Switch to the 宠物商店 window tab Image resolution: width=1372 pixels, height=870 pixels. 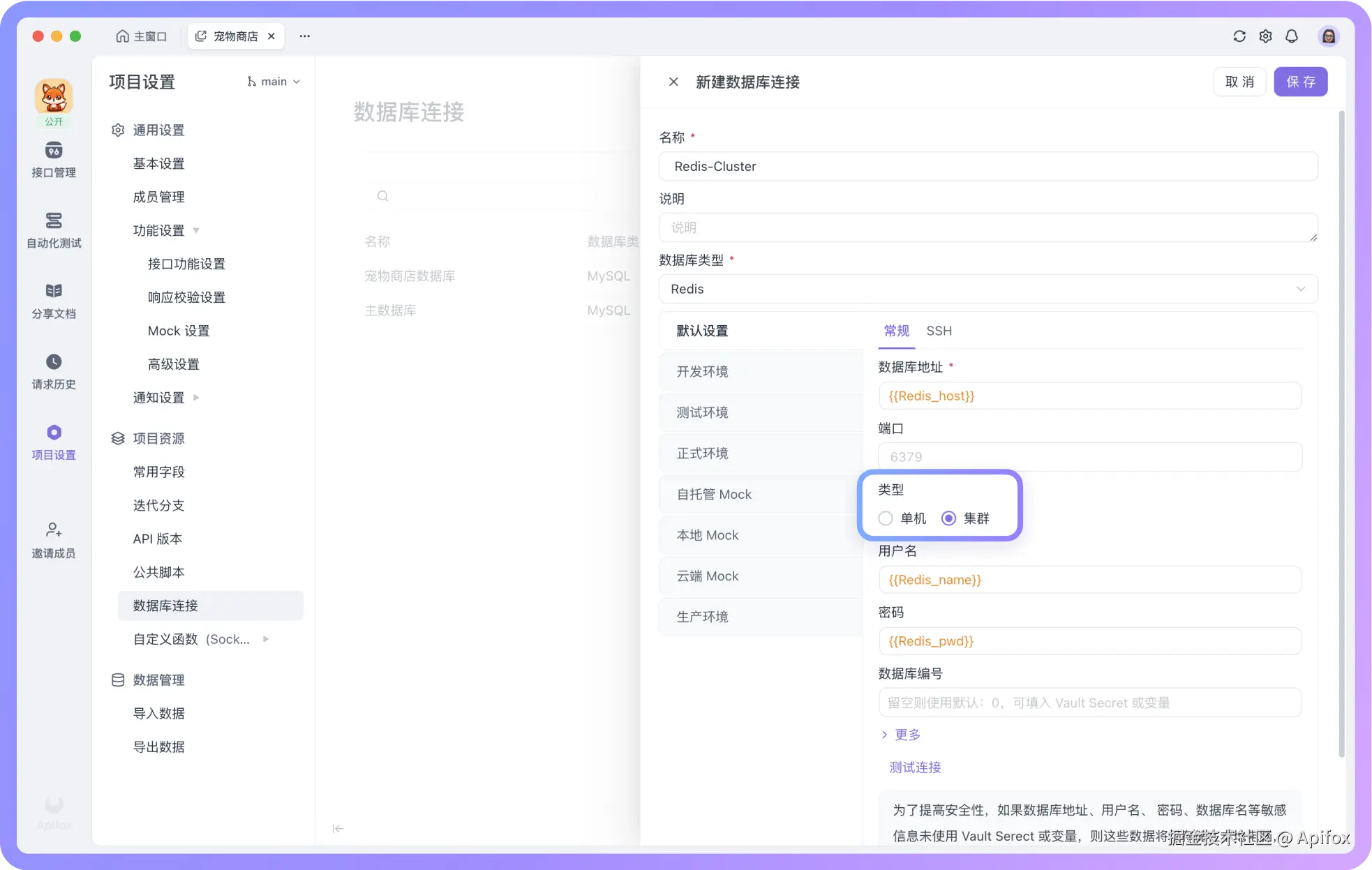[235, 36]
